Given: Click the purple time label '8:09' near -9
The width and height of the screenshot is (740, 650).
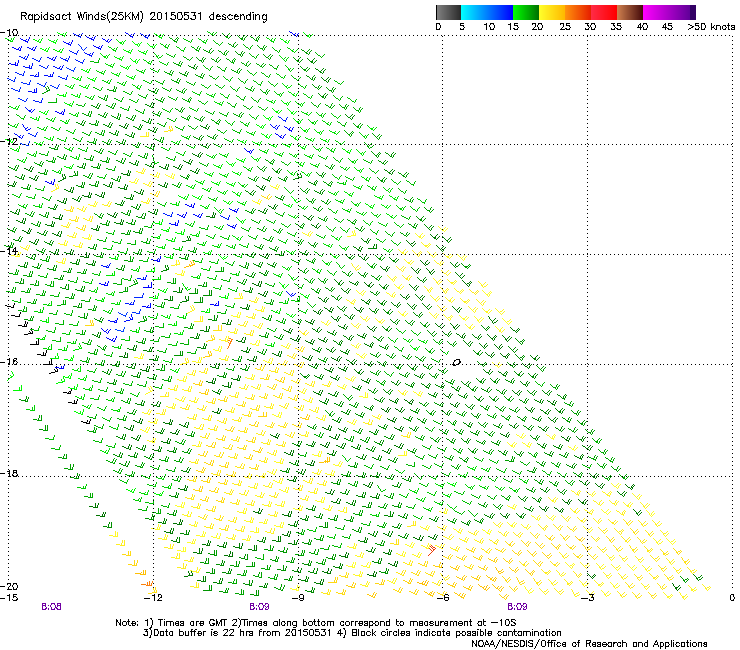Looking at the screenshot, I should [259, 607].
